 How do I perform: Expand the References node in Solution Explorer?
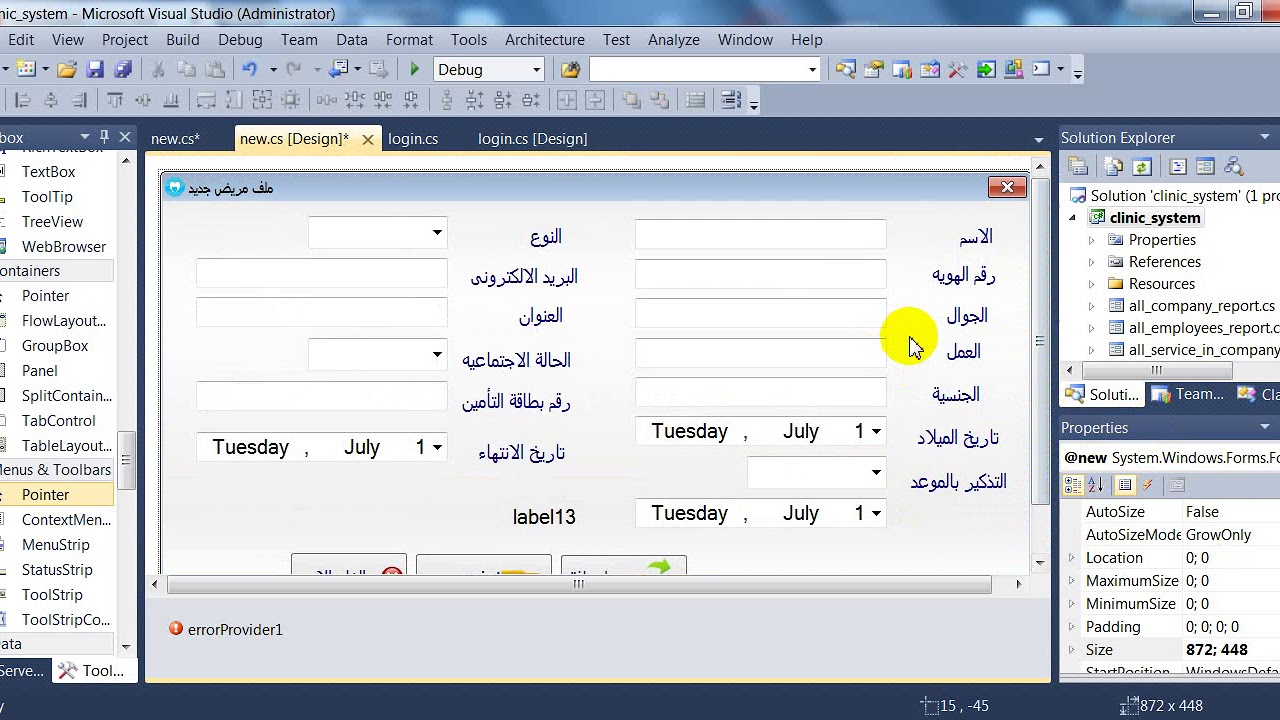click(x=1091, y=262)
